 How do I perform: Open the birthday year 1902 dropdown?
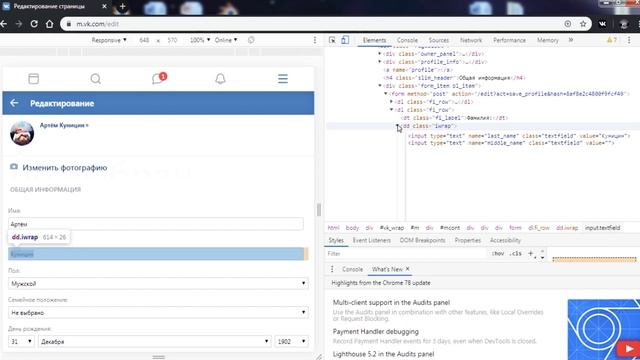(291, 342)
